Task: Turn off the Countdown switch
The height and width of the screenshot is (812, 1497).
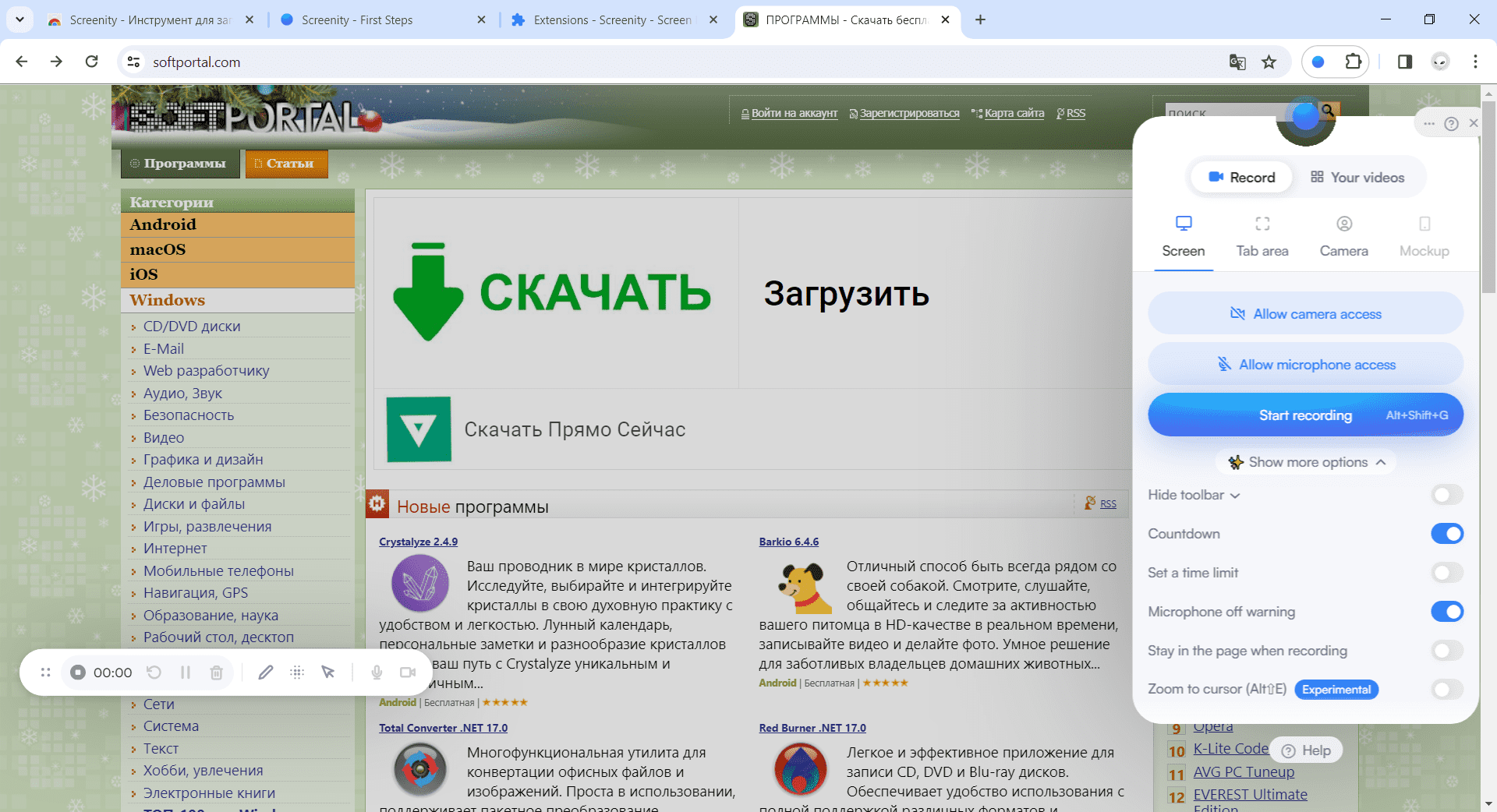Action: coord(1447,534)
